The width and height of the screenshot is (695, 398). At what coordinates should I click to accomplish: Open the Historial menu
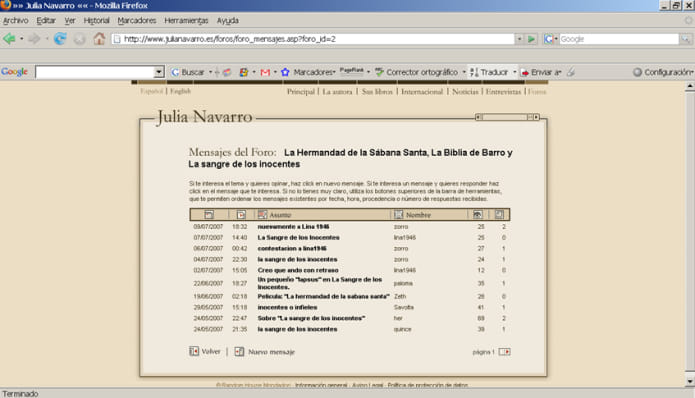tap(96, 20)
